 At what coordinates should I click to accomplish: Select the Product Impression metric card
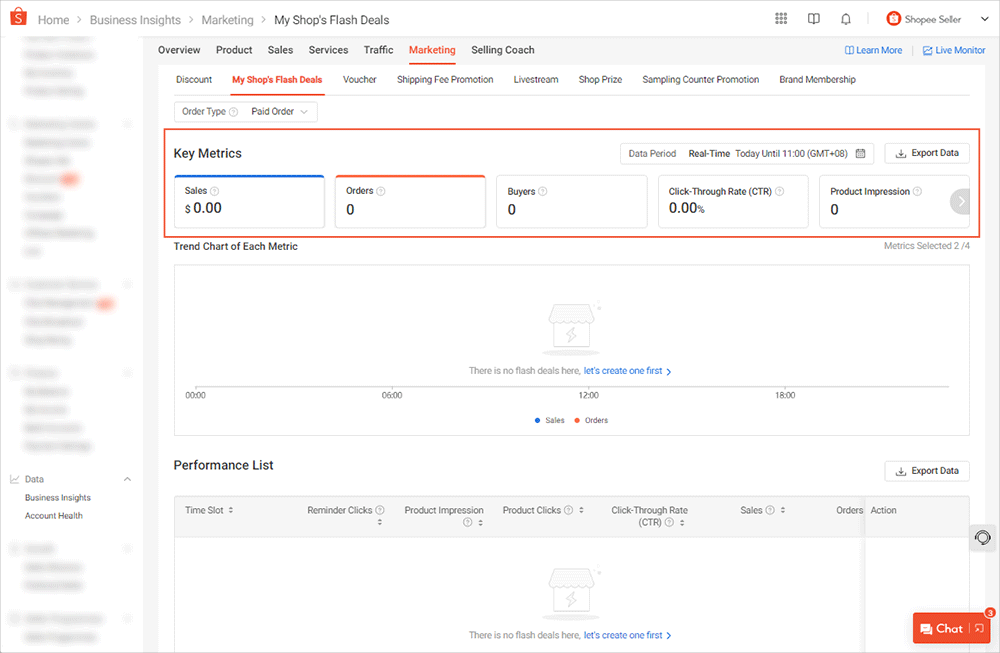coord(894,202)
